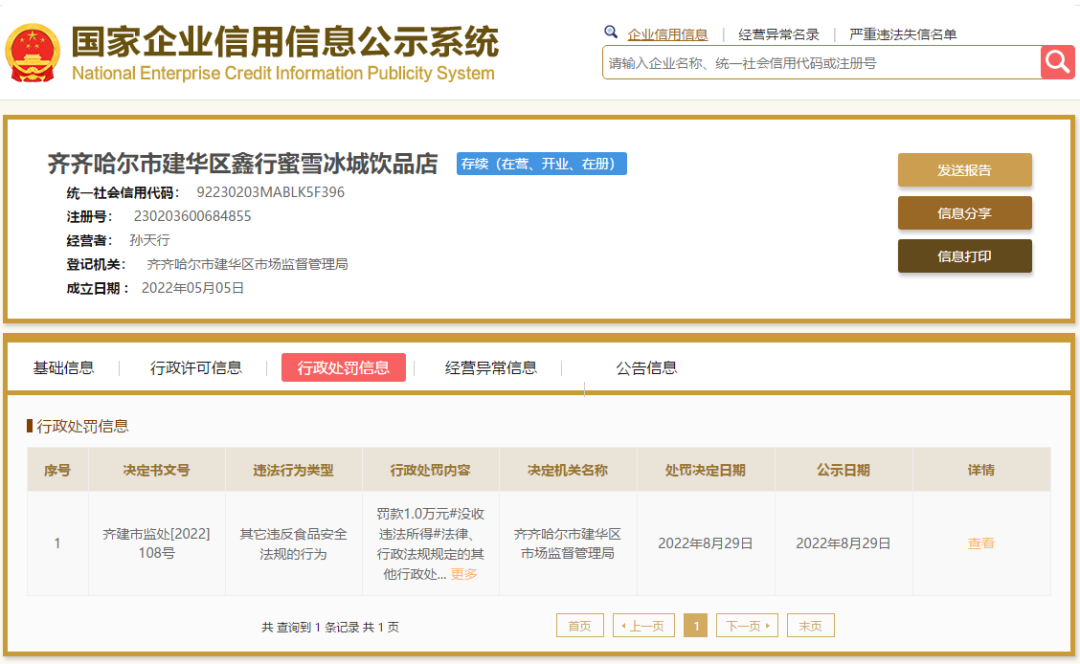This screenshot has height=664, width=1080.
Task: Open the 公告信息 tab
Action: click(x=645, y=367)
